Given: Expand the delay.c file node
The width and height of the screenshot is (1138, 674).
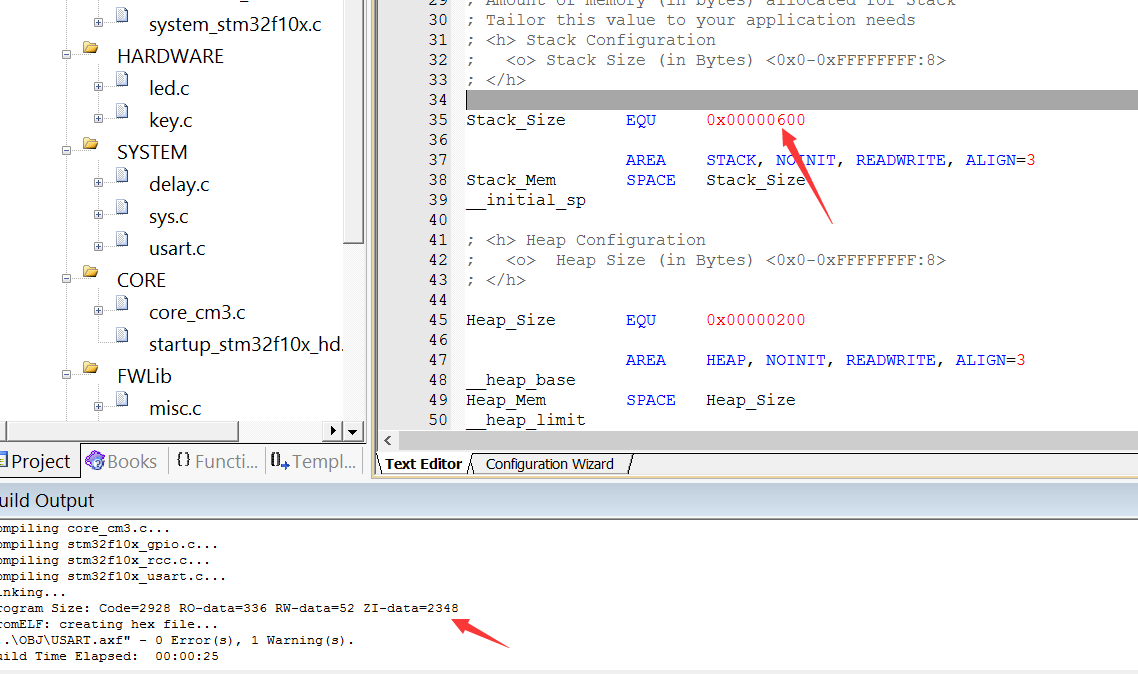Looking at the screenshot, I should click(x=98, y=182).
